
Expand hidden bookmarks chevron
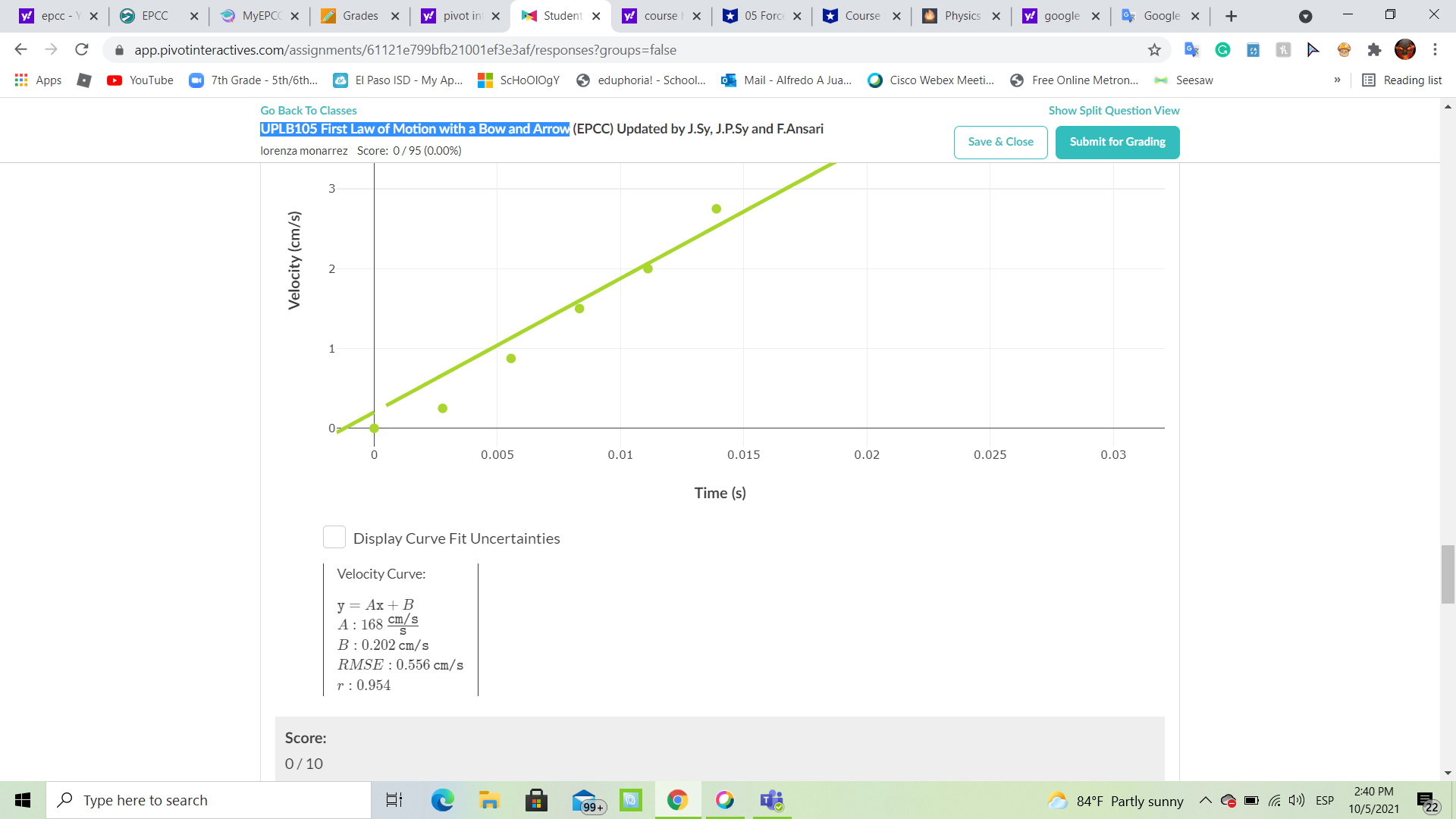click(1337, 80)
